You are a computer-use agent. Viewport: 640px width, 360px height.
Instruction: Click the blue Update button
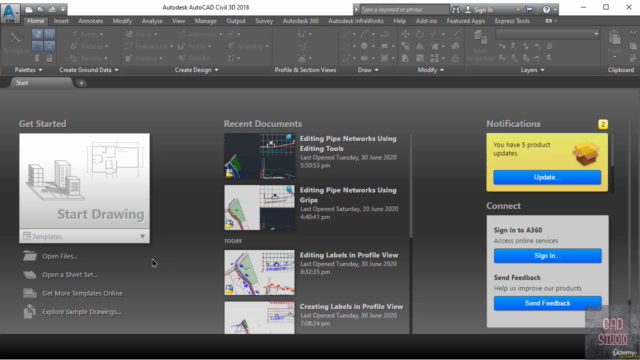pyautogui.click(x=547, y=177)
